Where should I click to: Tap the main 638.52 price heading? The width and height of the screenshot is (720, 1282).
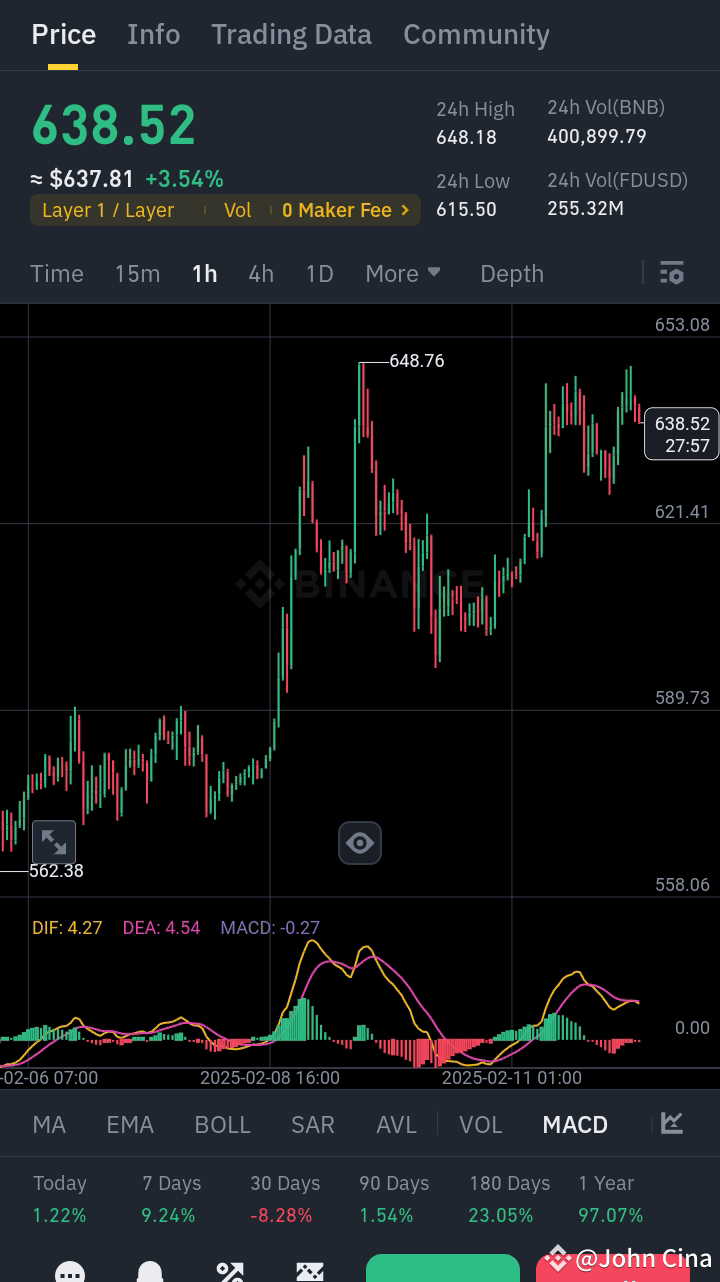114,125
